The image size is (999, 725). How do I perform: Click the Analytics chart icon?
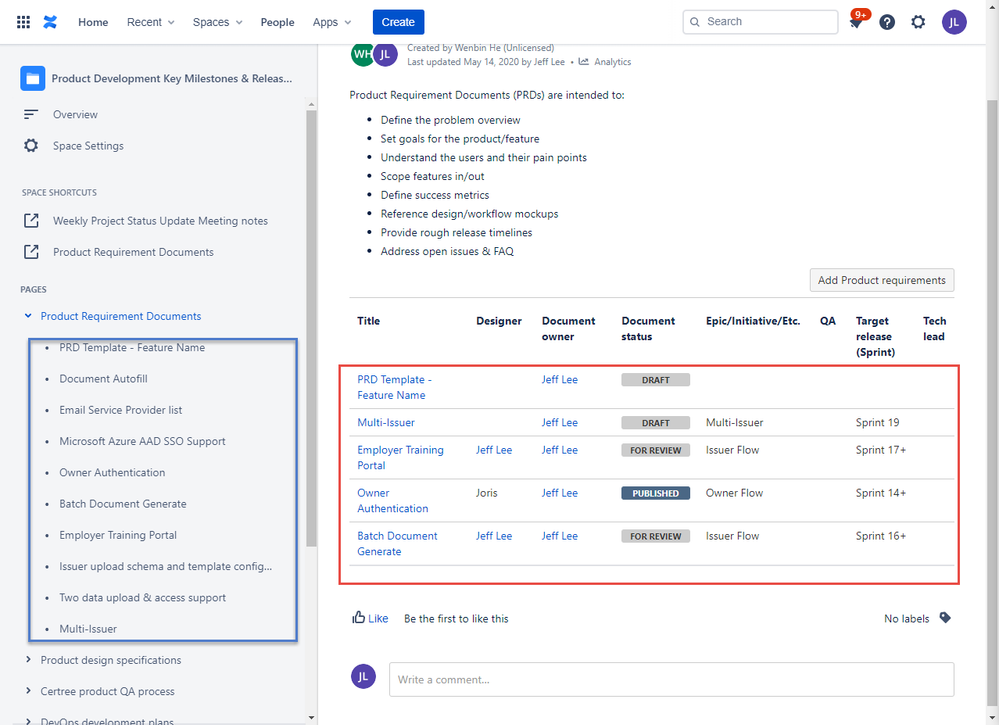[x=584, y=62]
